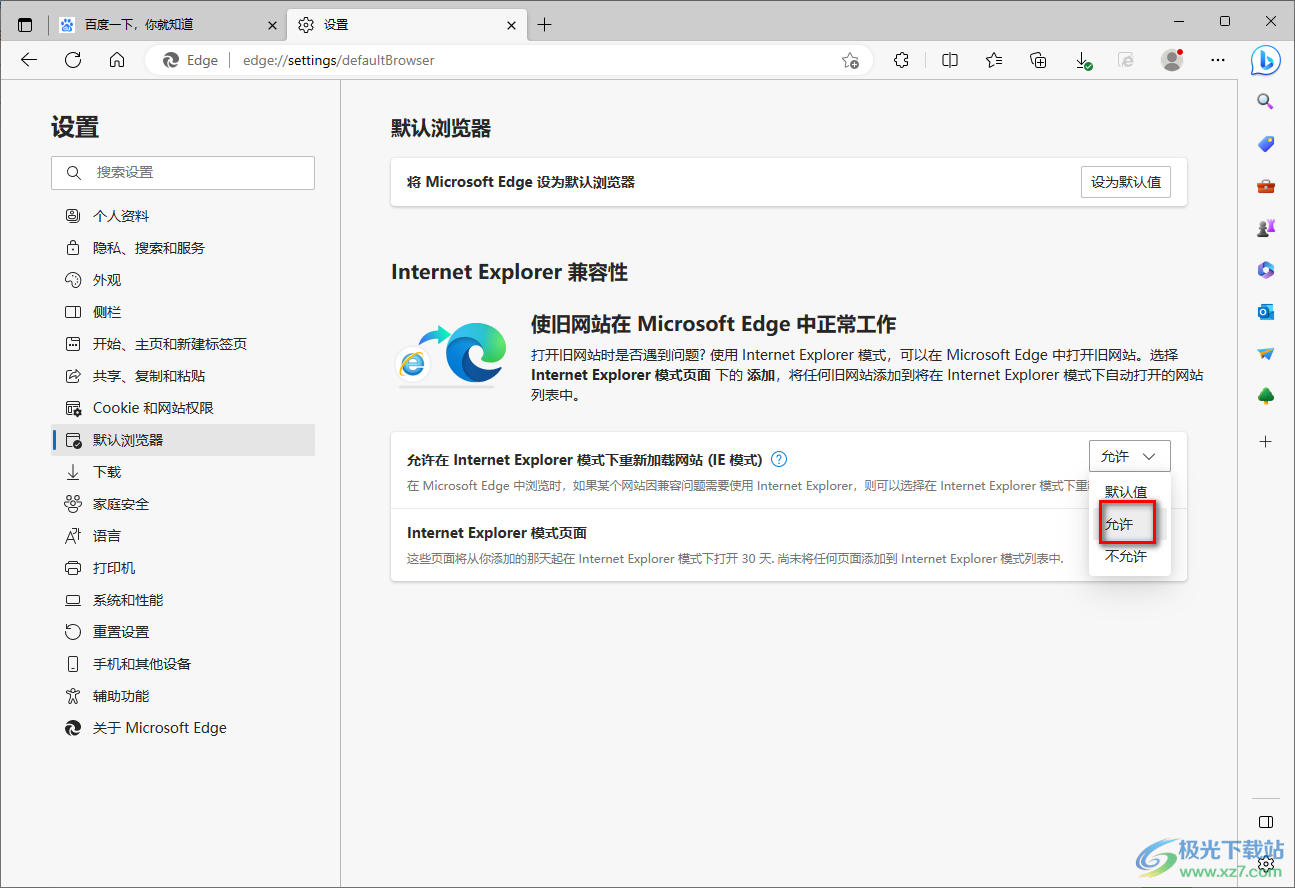Open 侧栏 settings section
Viewport: 1295px width, 888px height.
pos(183,312)
